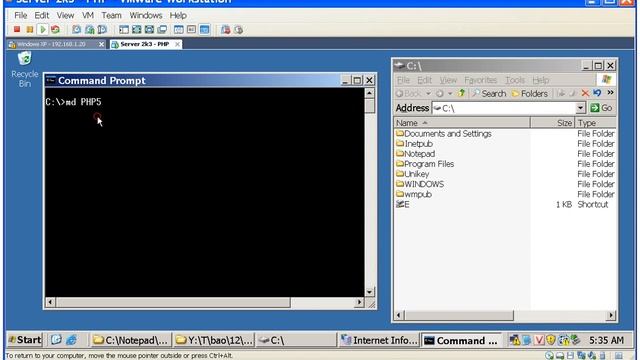
Task: Click the Address field showing C:\
Action: 504,108
